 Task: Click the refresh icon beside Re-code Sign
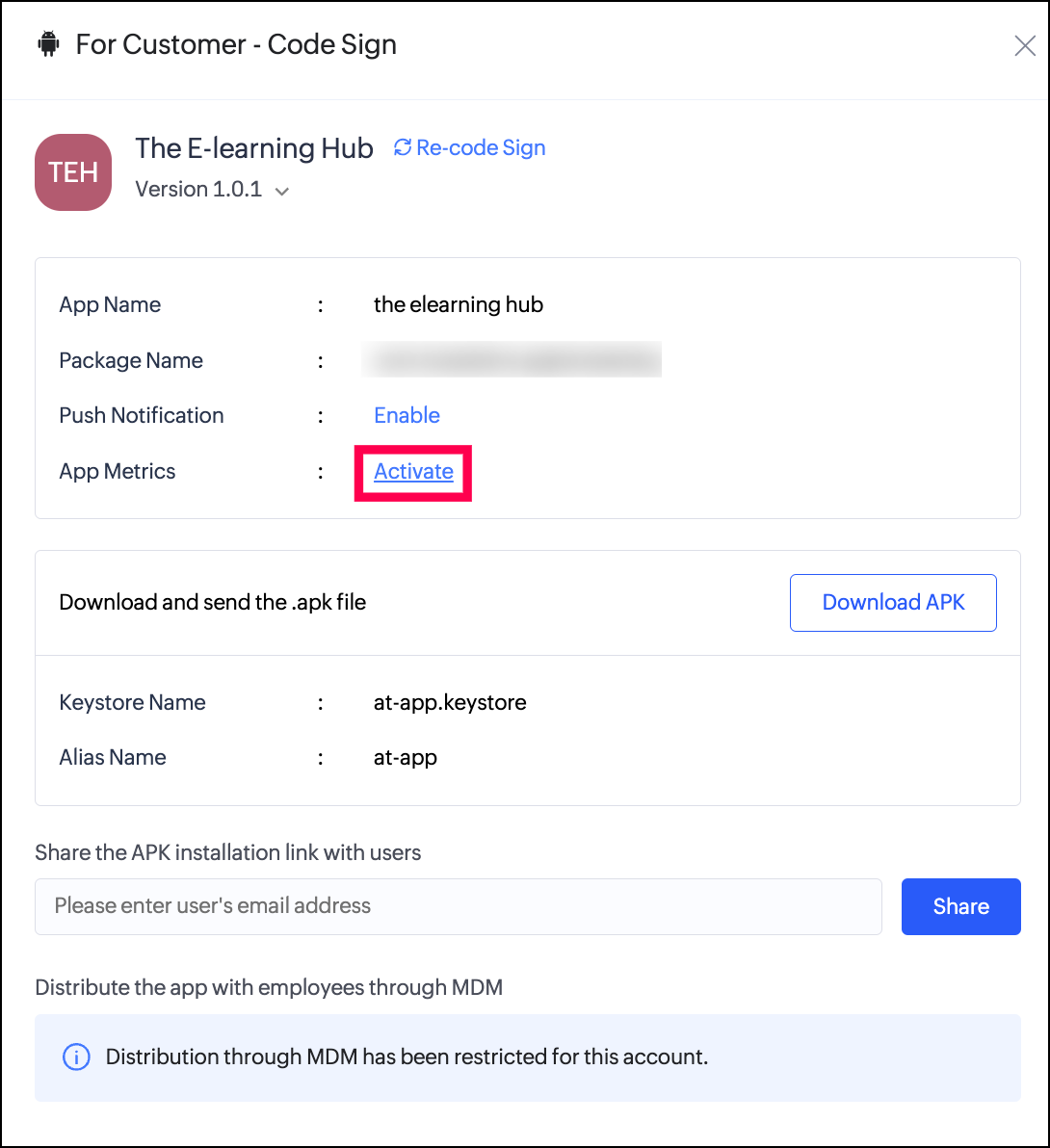[403, 147]
